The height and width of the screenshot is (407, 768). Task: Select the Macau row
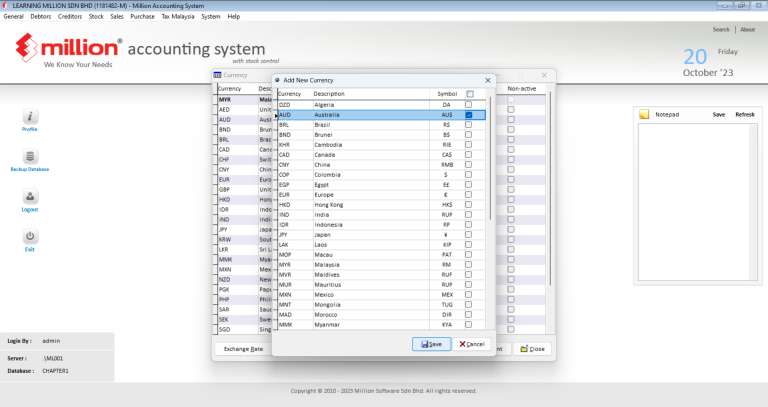click(x=382, y=255)
